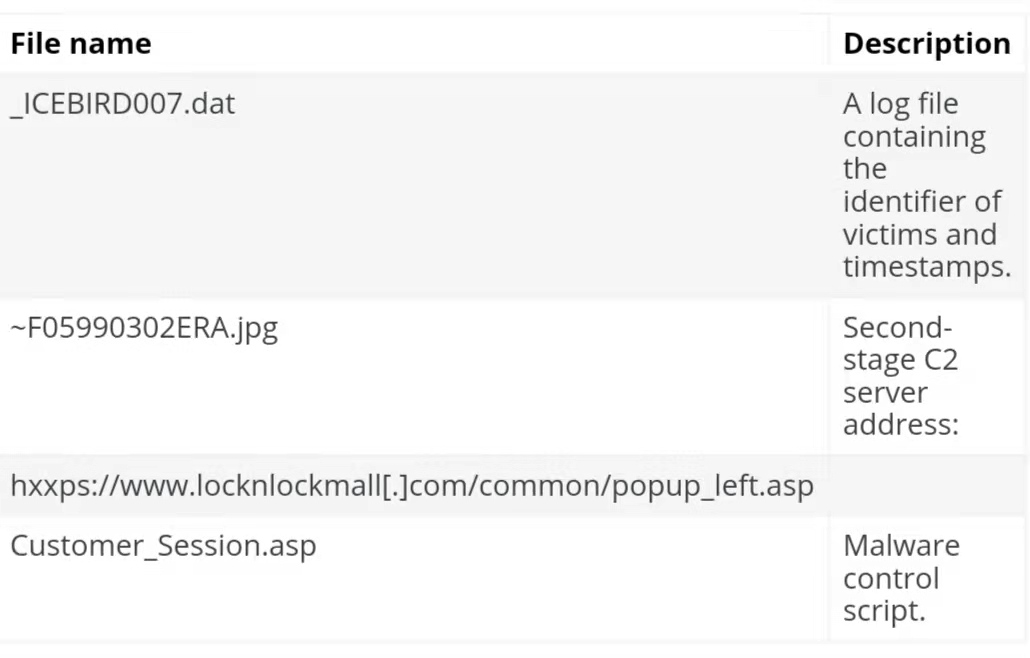Click the word "address:" in the description

[900, 425]
